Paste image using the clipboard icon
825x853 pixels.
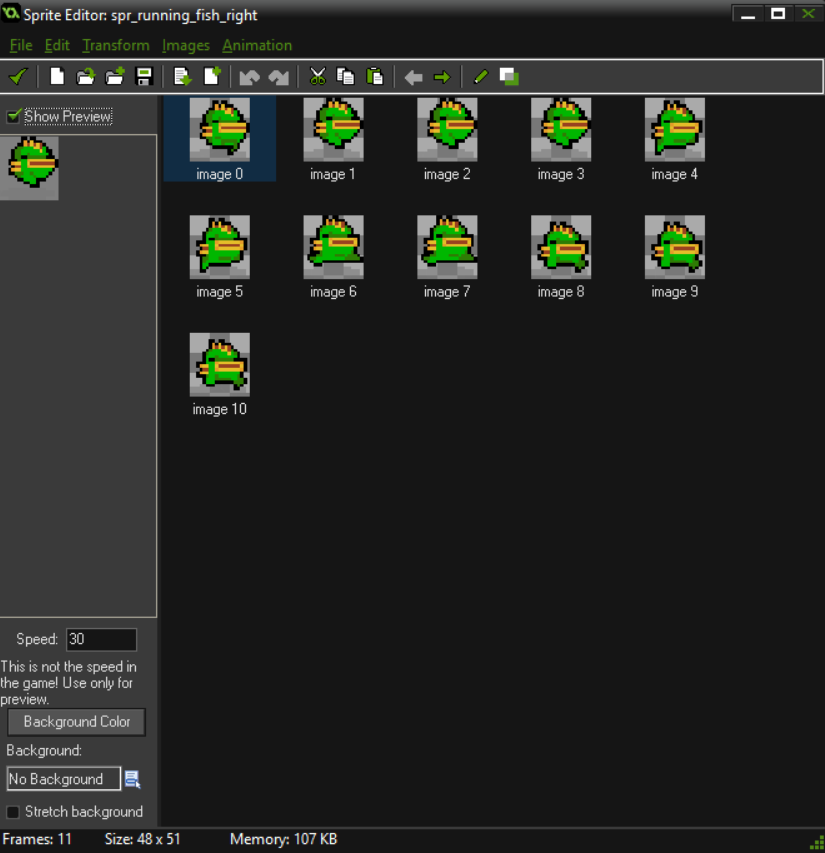[375, 76]
